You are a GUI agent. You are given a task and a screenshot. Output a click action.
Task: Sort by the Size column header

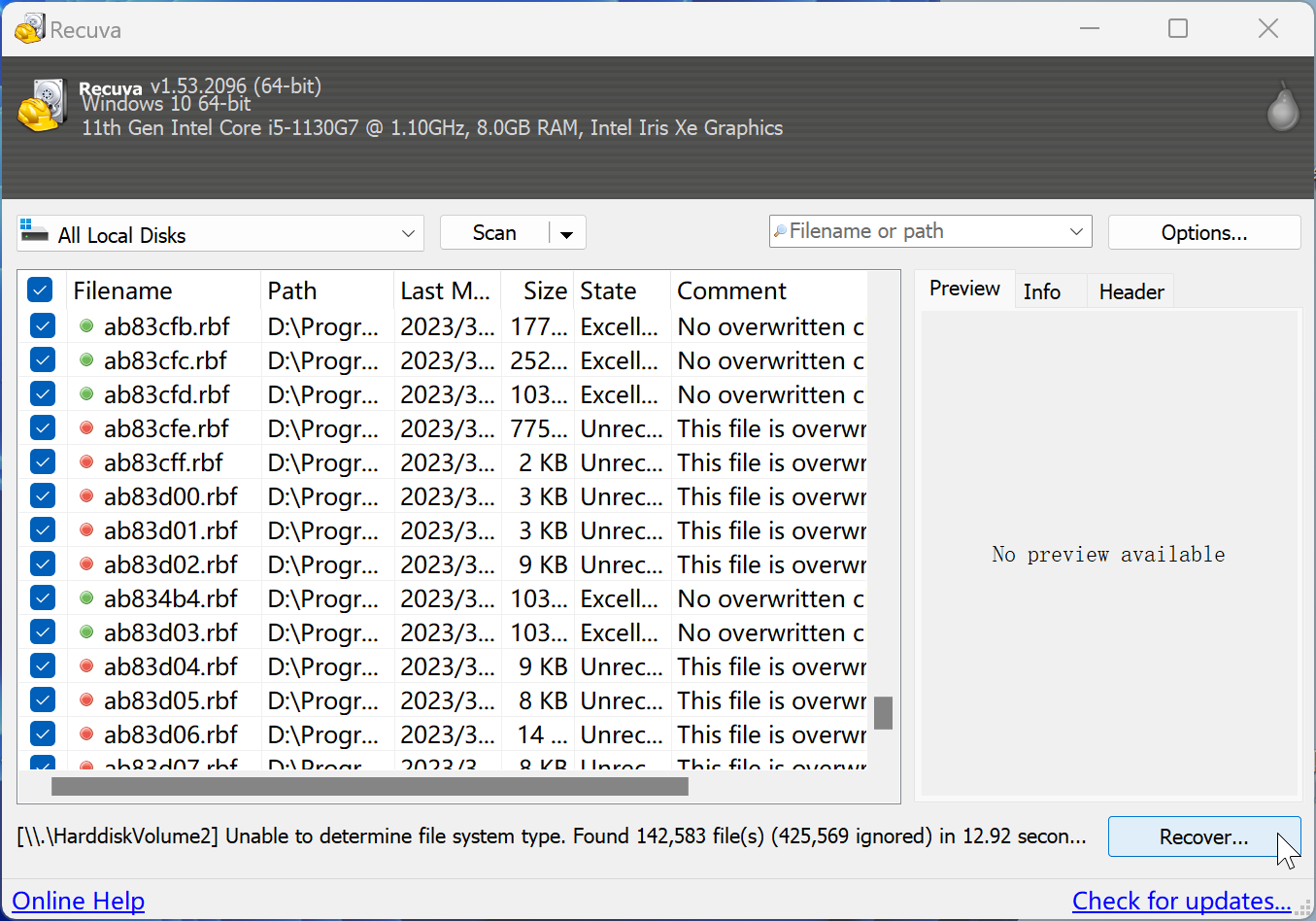click(538, 290)
